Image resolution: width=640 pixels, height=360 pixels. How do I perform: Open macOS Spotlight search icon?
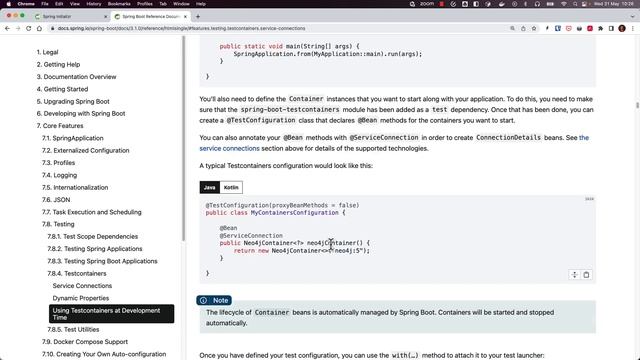pyautogui.click(x=575, y=4)
